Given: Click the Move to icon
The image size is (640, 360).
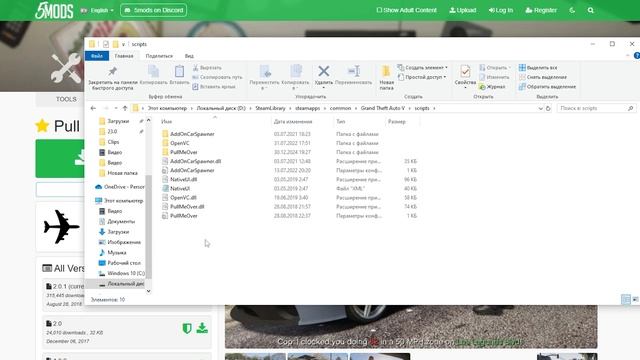Looking at the screenshot, I should [x=265, y=72].
